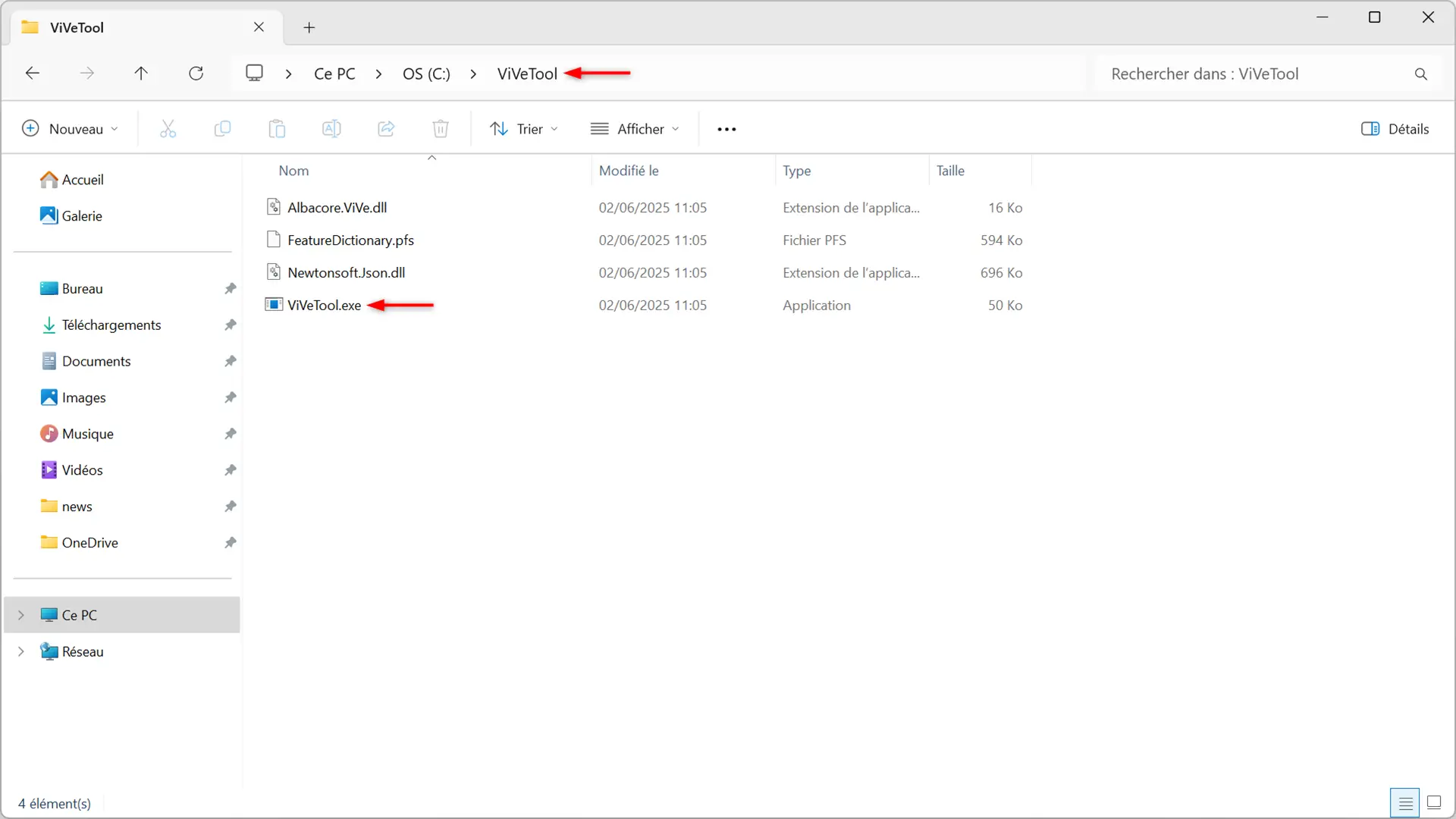Toggle the Détails pane

pos(1395,129)
